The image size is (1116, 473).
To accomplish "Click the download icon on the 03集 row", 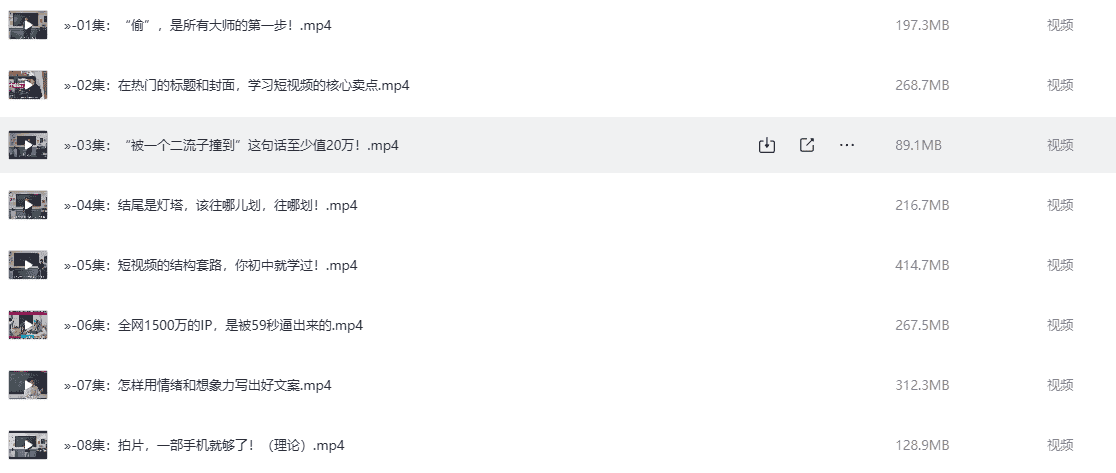I will coord(767,145).
